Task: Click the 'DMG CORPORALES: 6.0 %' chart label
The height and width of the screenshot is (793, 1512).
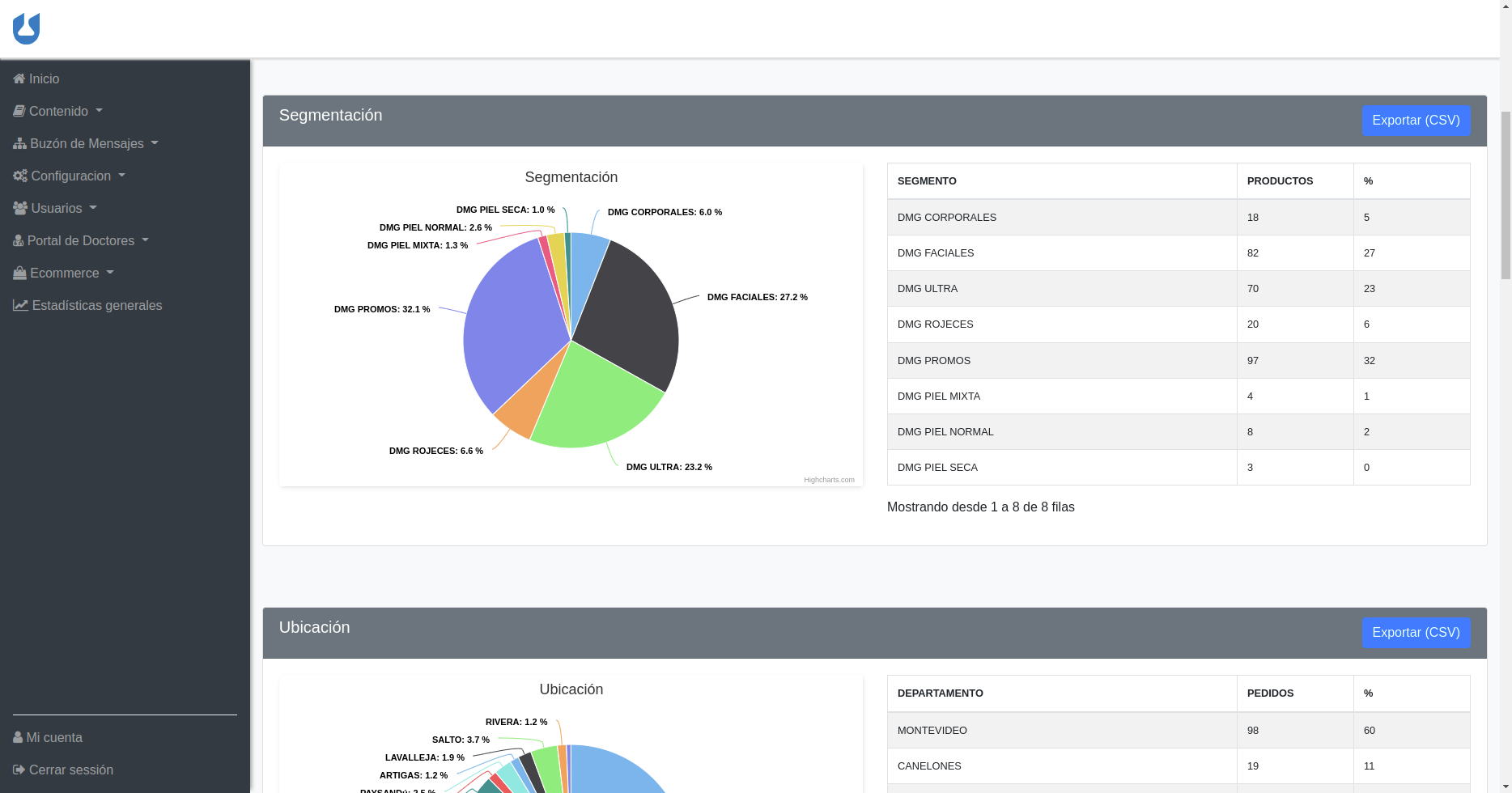Action: [665, 212]
